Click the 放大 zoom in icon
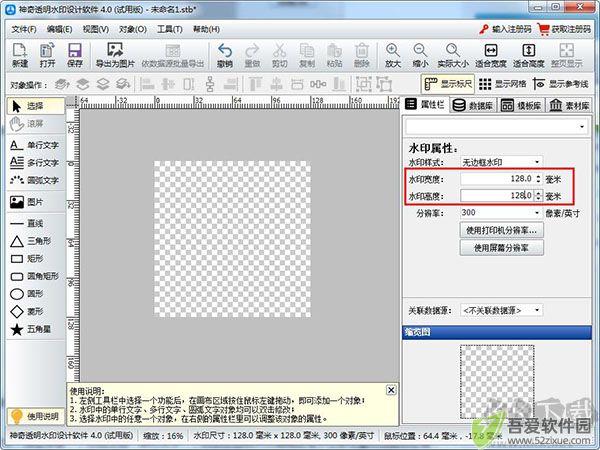The image size is (600, 450). [393, 55]
